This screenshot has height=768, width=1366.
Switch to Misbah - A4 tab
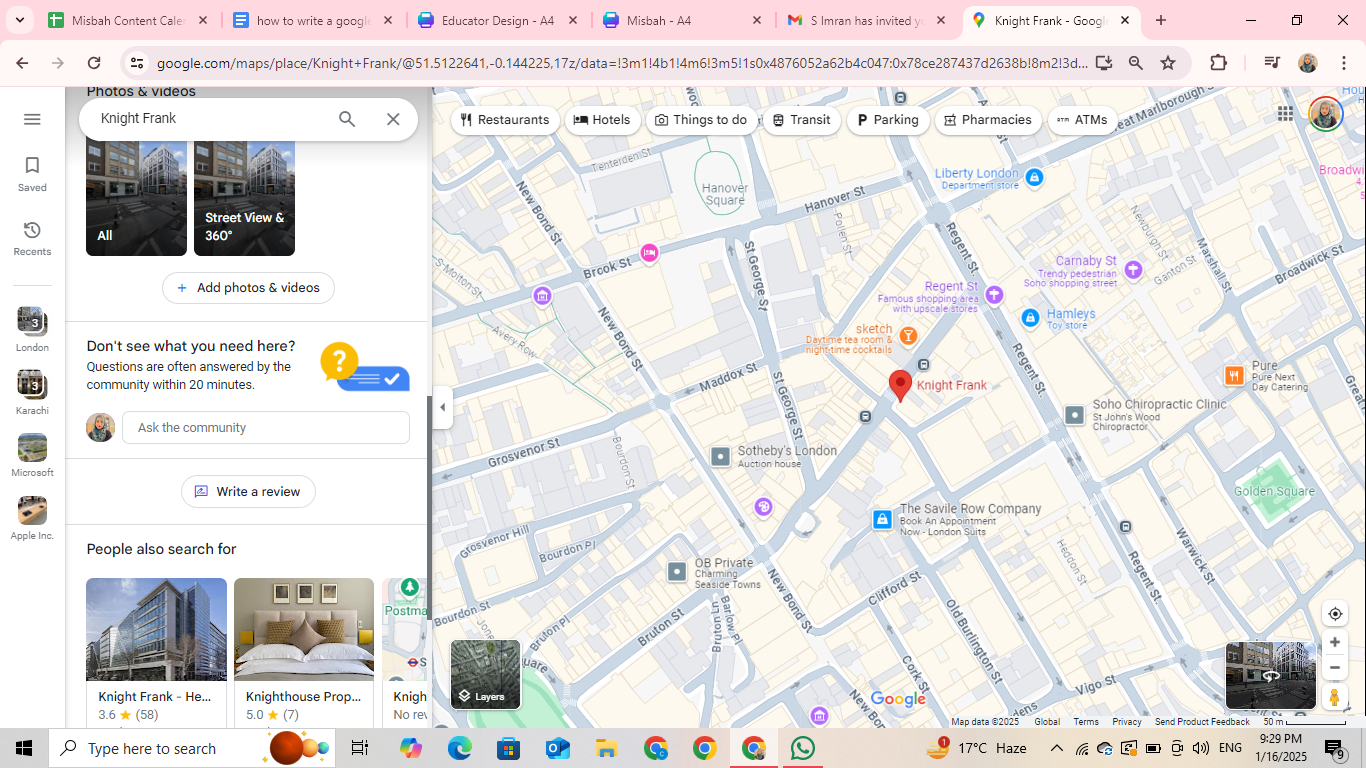tap(684, 20)
